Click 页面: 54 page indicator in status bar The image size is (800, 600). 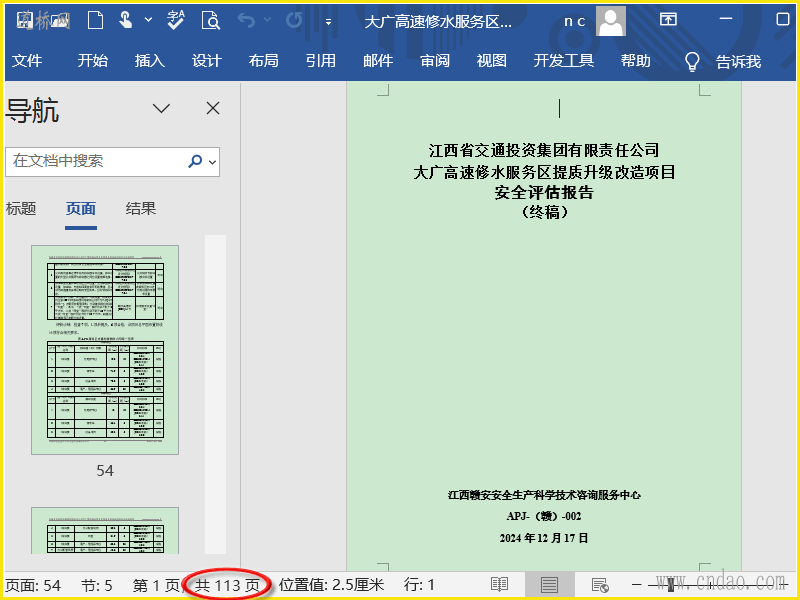point(33,585)
